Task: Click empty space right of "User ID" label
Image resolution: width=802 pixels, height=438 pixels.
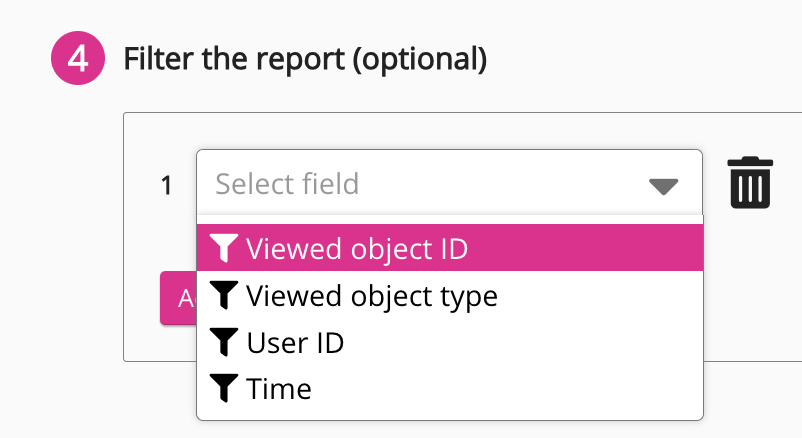Action: point(520,342)
